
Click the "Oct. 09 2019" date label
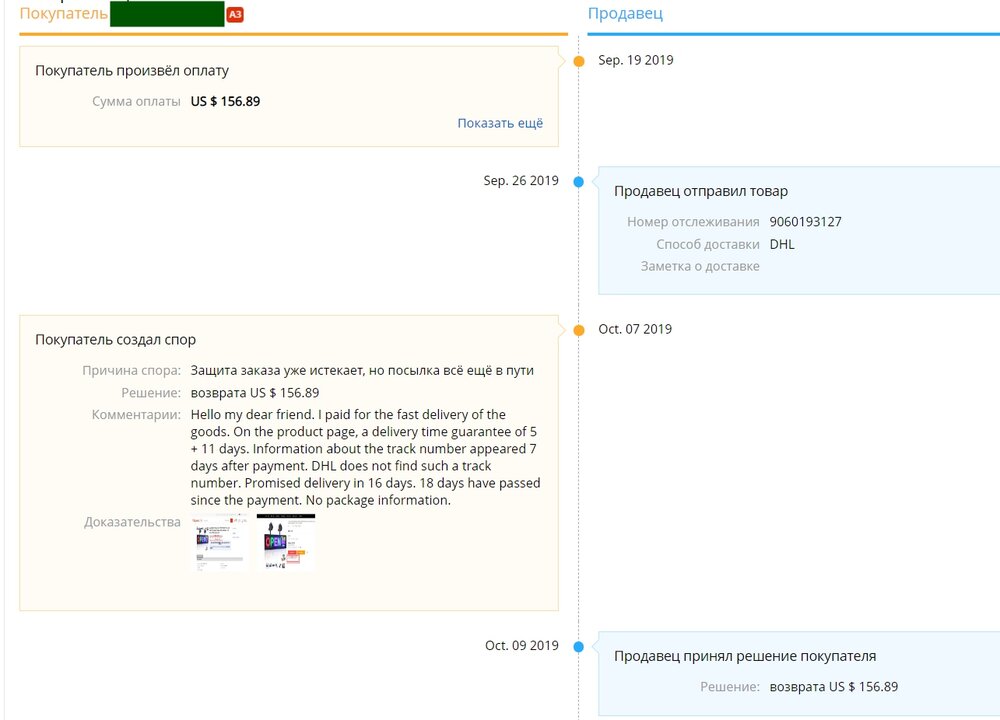(522, 645)
